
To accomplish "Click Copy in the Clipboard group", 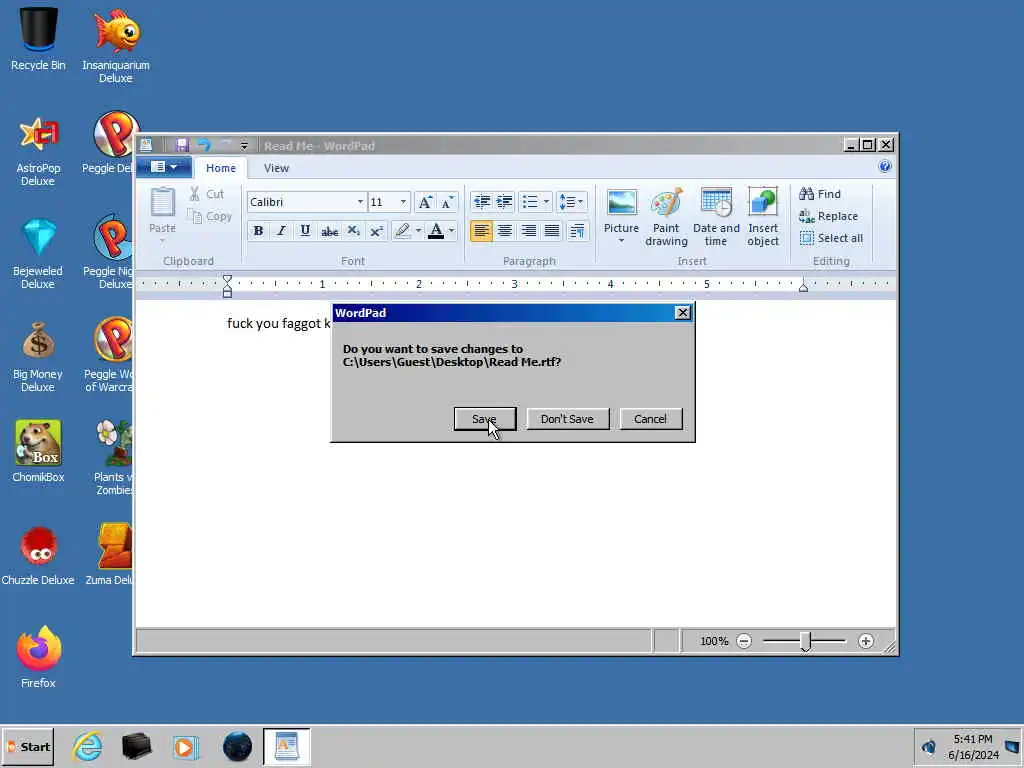I will pos(210,216).
